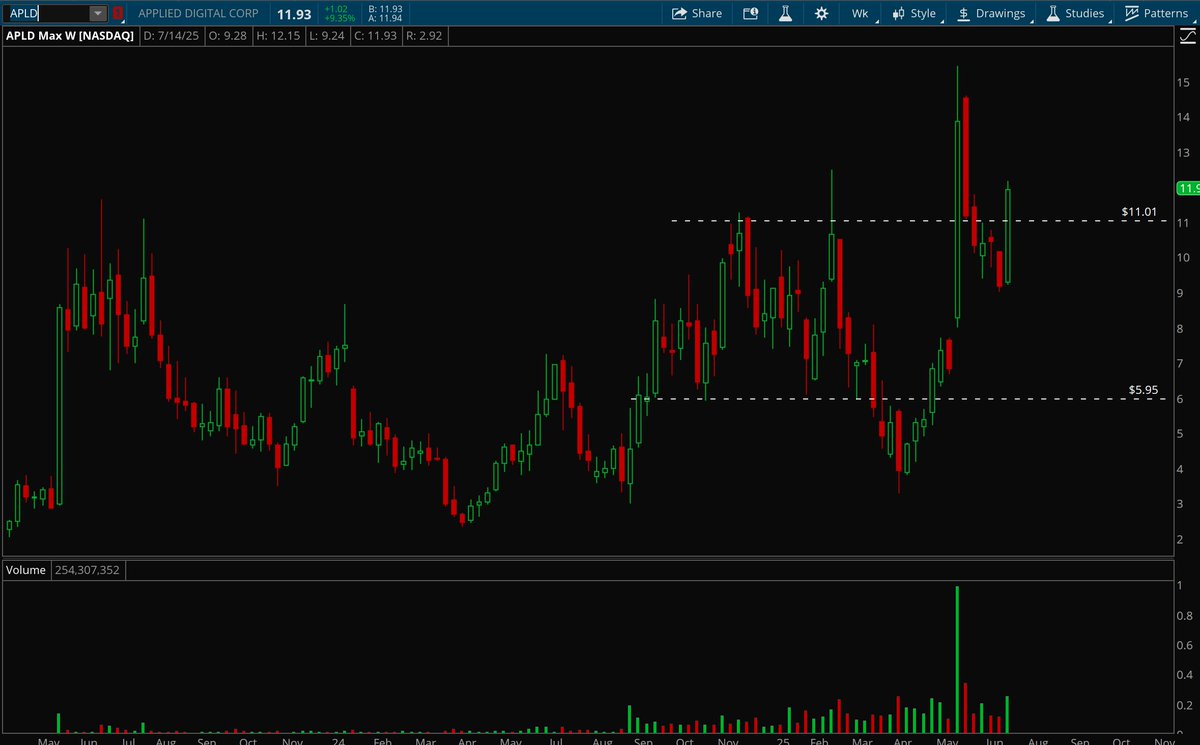Click the Share button

(697, 13)
